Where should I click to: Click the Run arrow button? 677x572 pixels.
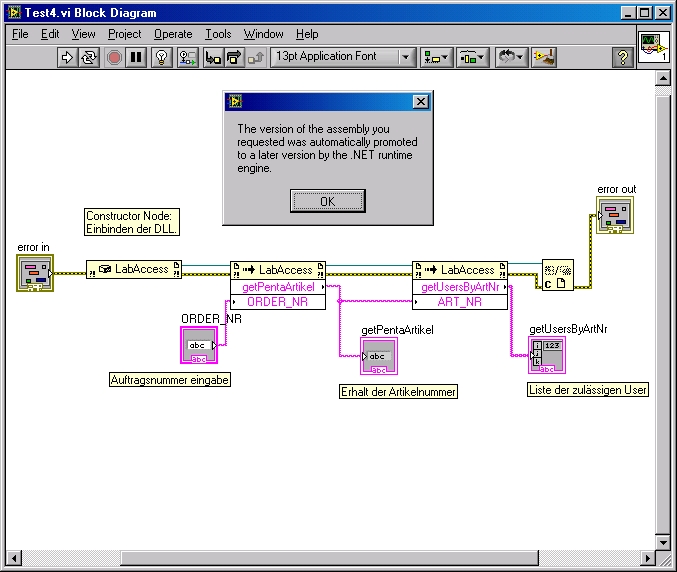(x=67, y=57)
